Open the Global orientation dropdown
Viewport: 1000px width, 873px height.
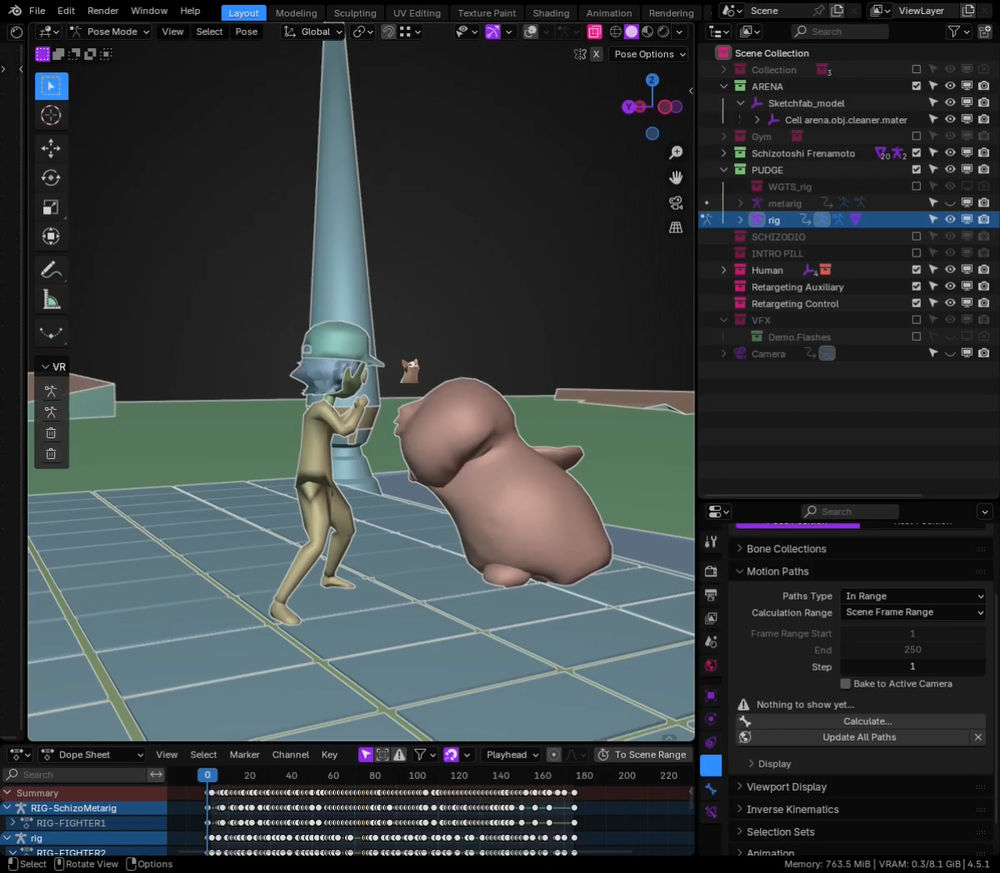[313, 31]
